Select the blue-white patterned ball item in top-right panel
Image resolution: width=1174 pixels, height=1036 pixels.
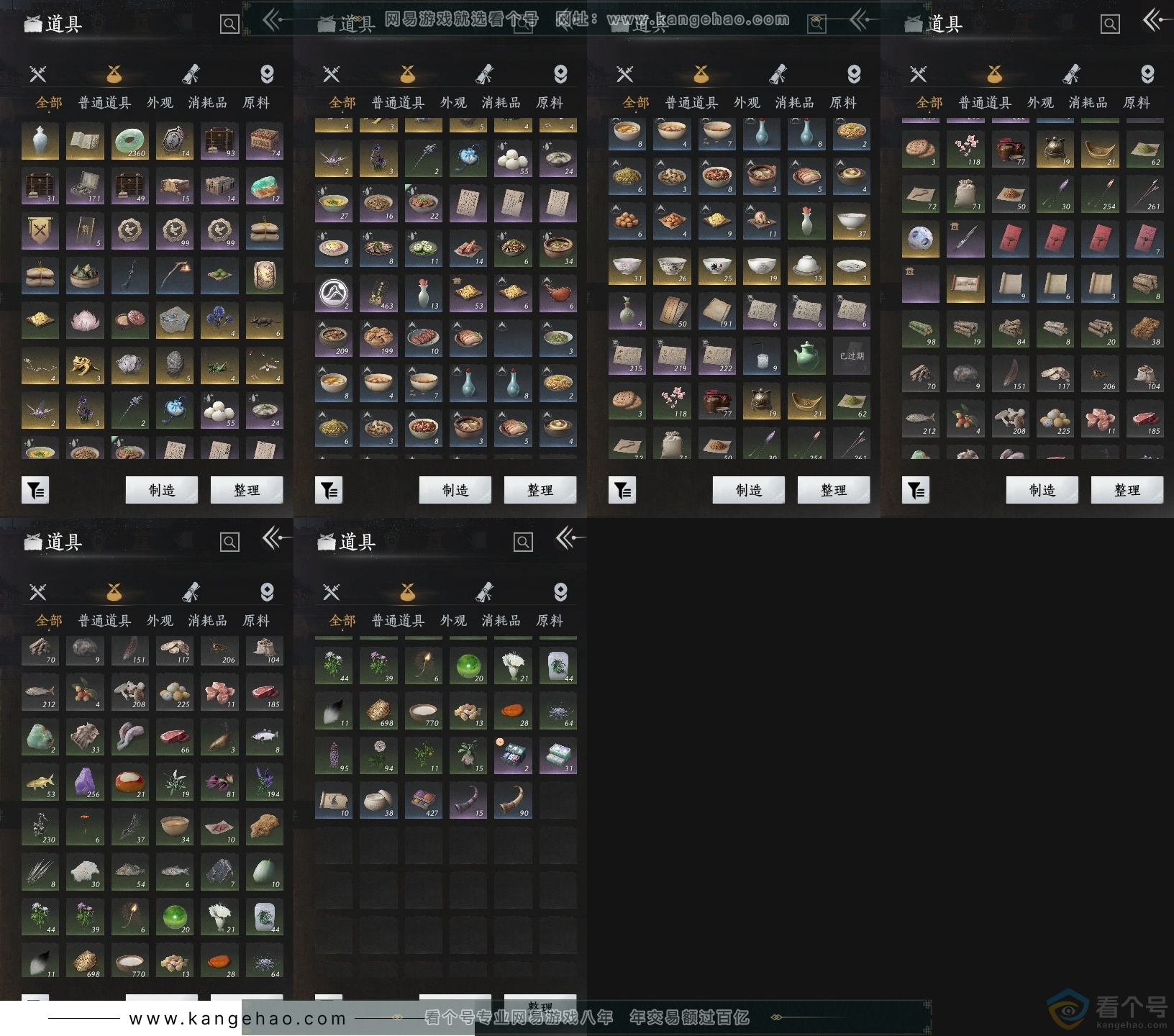click(921, 239)
